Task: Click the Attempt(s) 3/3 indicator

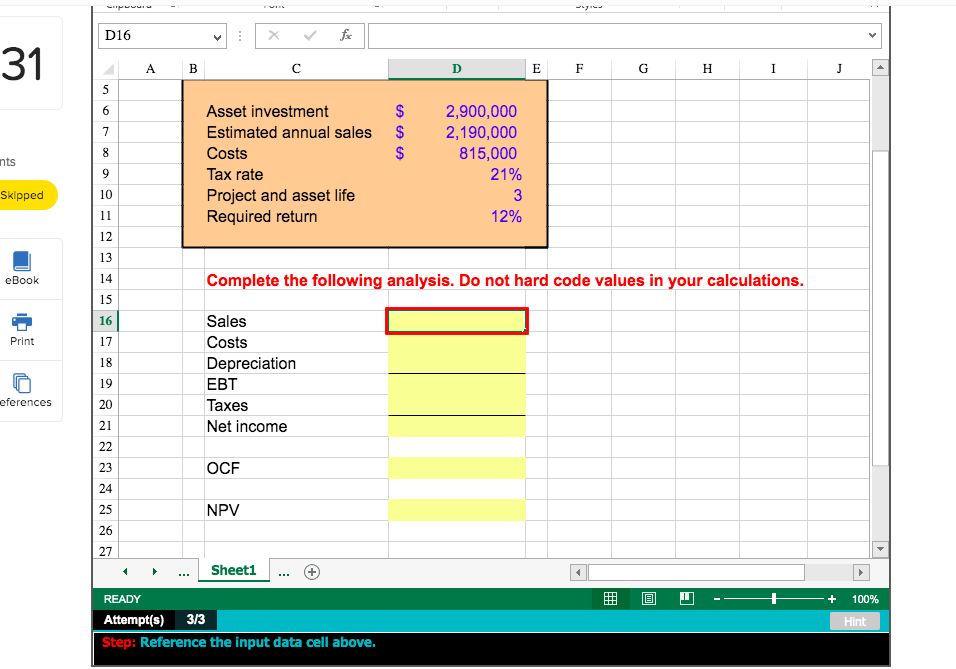Action: [155, 620]
